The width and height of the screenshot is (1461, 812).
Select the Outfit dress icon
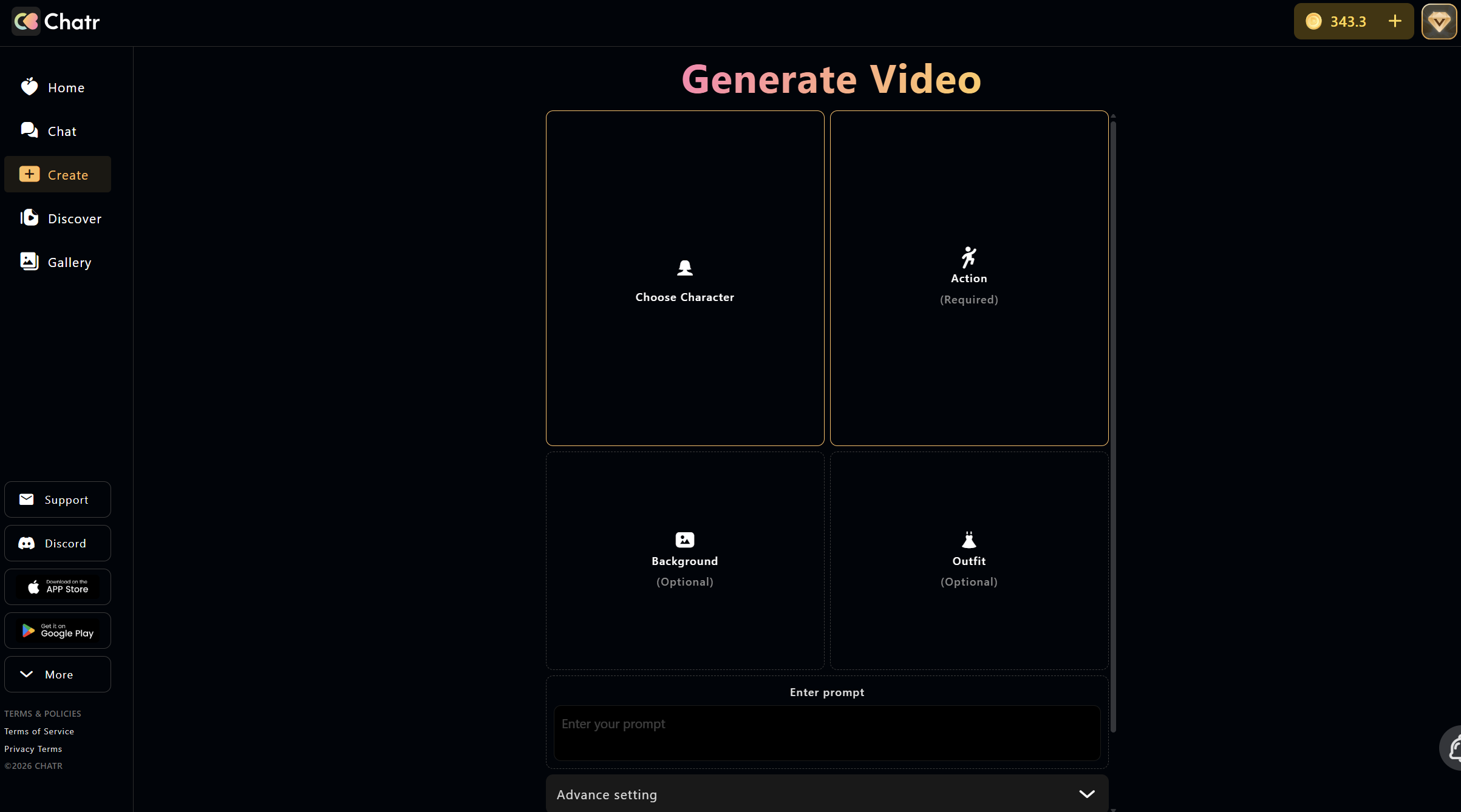[968, 540]
